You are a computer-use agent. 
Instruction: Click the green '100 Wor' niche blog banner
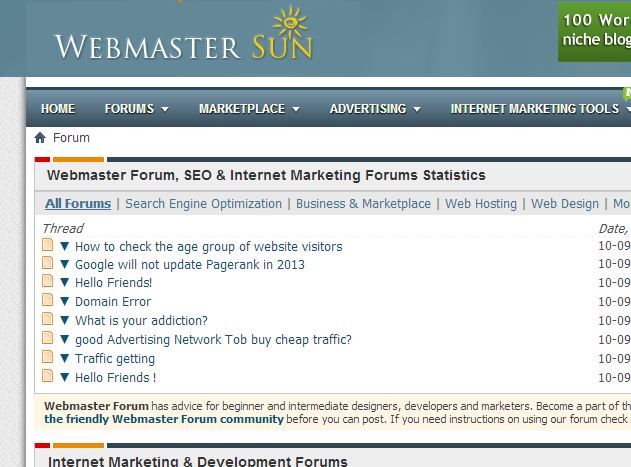(x=595, y=30)
